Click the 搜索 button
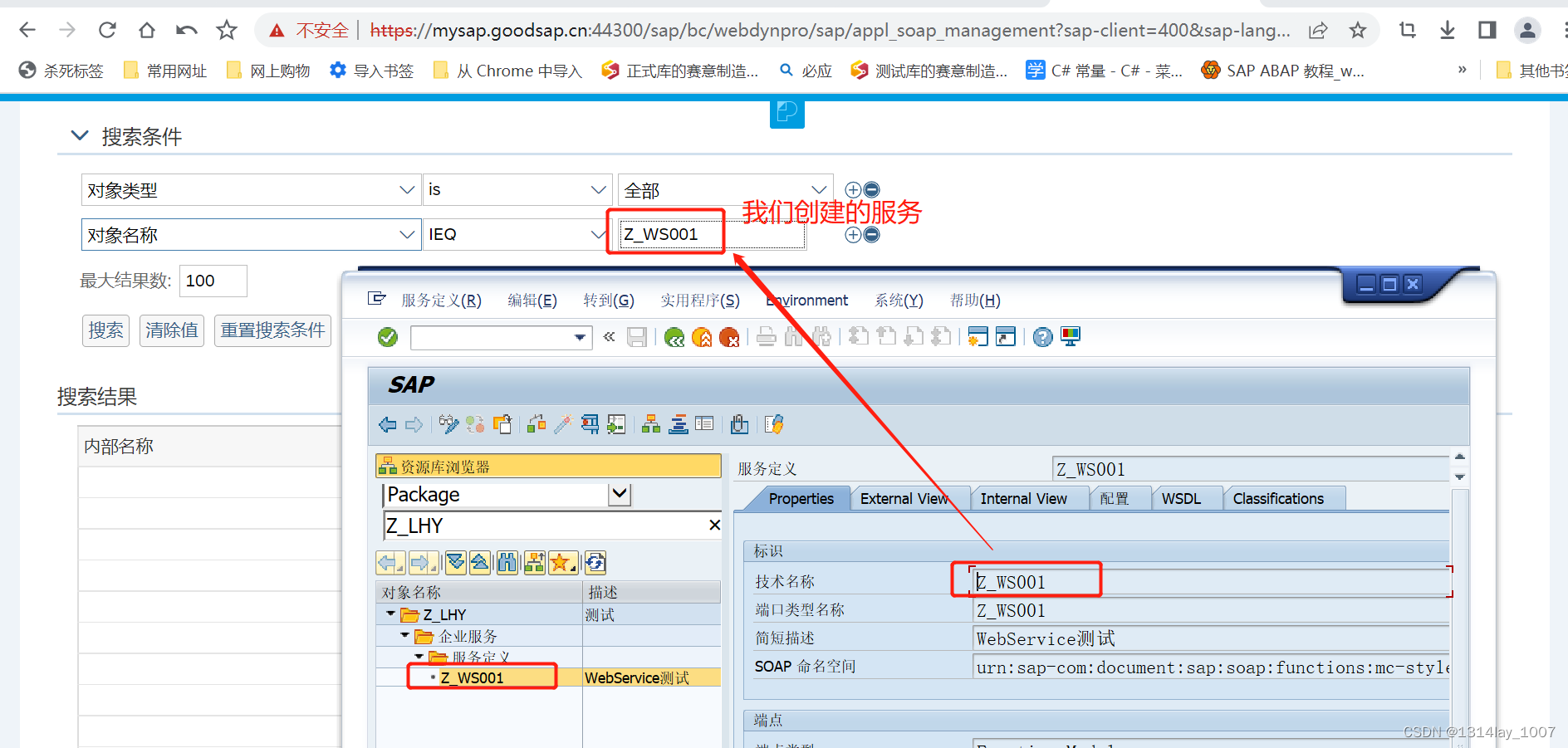This screenshot has width=1568, height=748. tap(105, 330)
